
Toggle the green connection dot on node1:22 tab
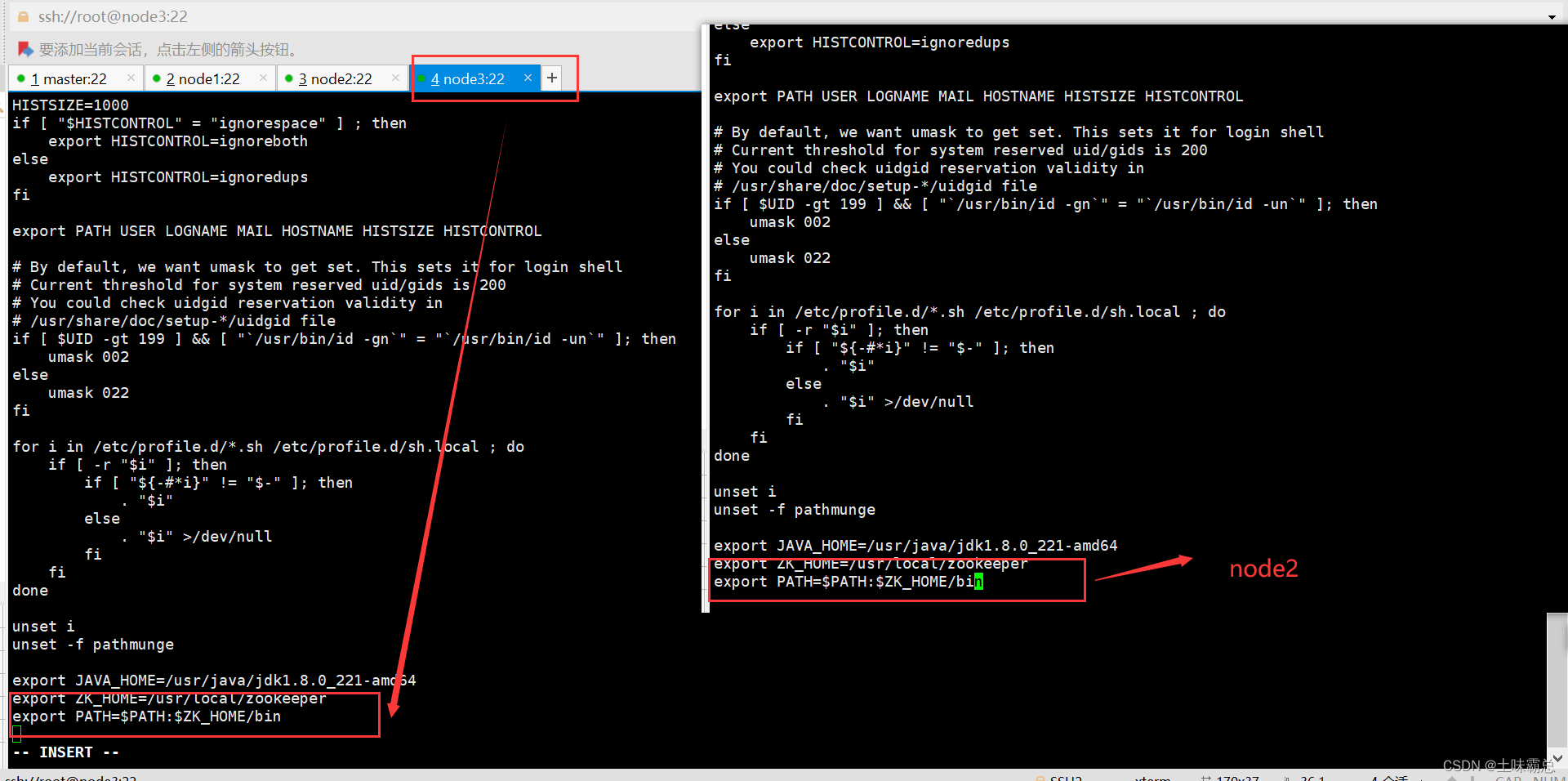[155, 78]
